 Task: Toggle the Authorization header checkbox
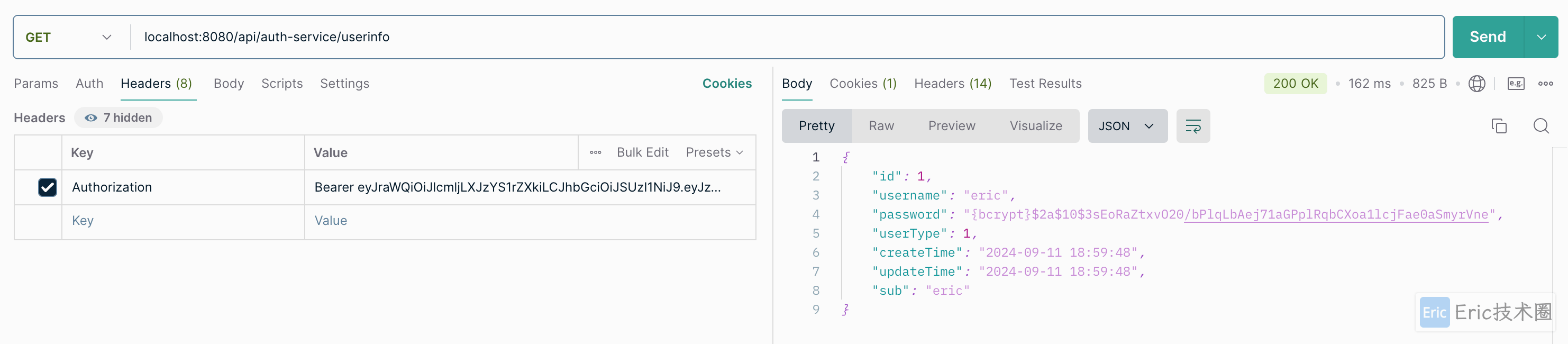pos(48,187)
